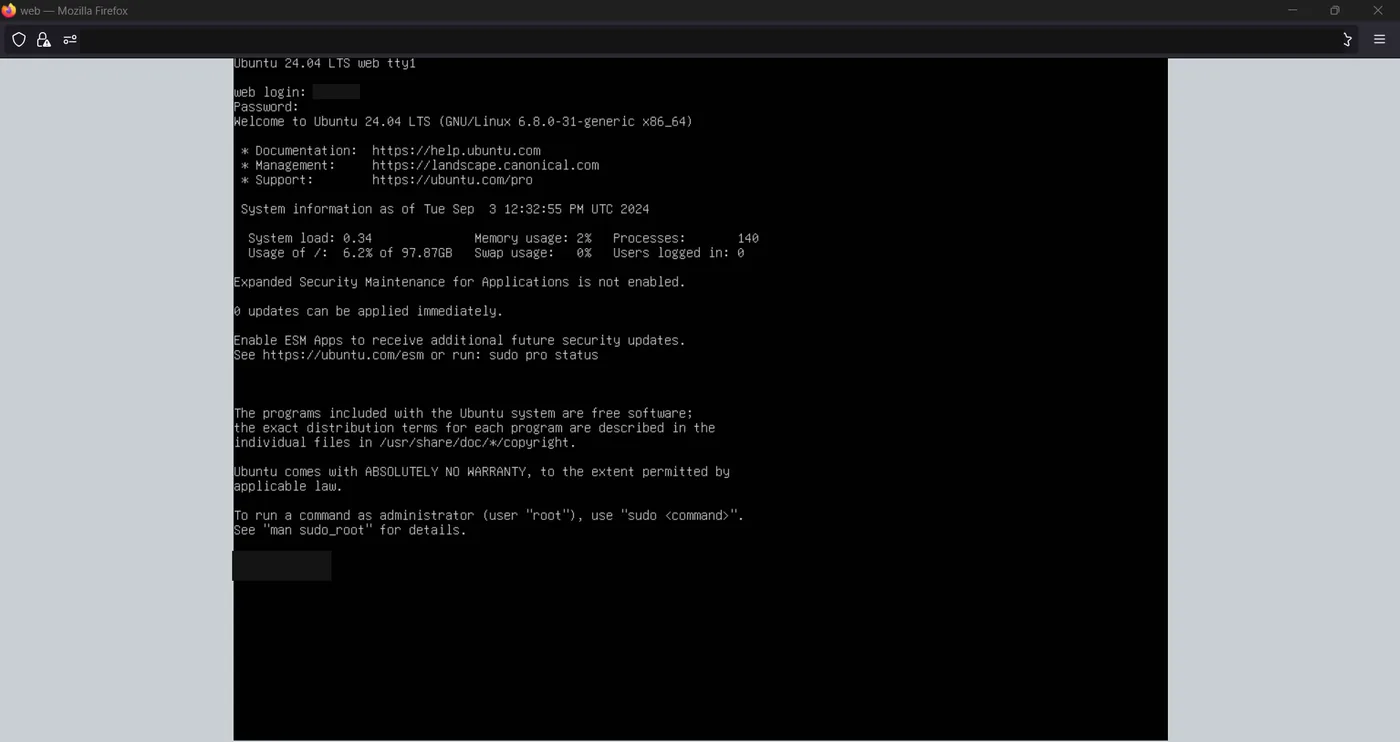Restore down the Firefox window
1400x742 pixels.
1334,11
